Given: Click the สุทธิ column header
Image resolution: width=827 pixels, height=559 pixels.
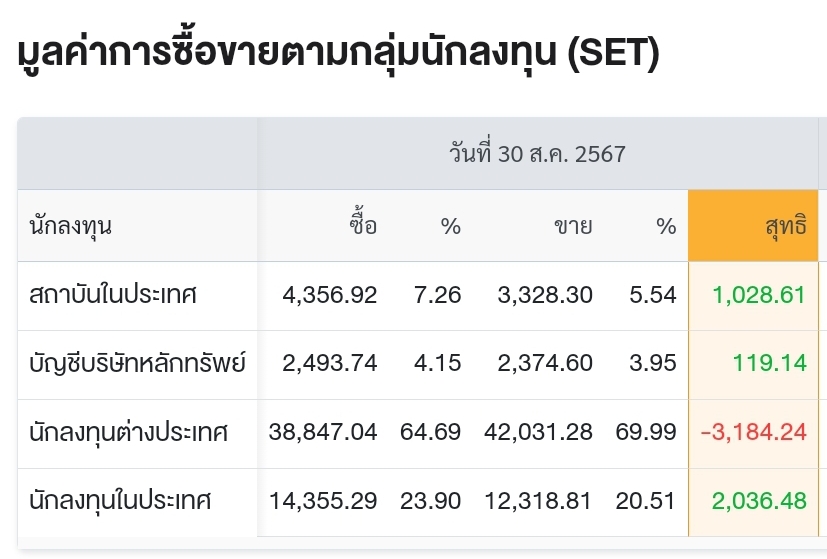Looking at the screenshot, I should [x=785, y=226].
